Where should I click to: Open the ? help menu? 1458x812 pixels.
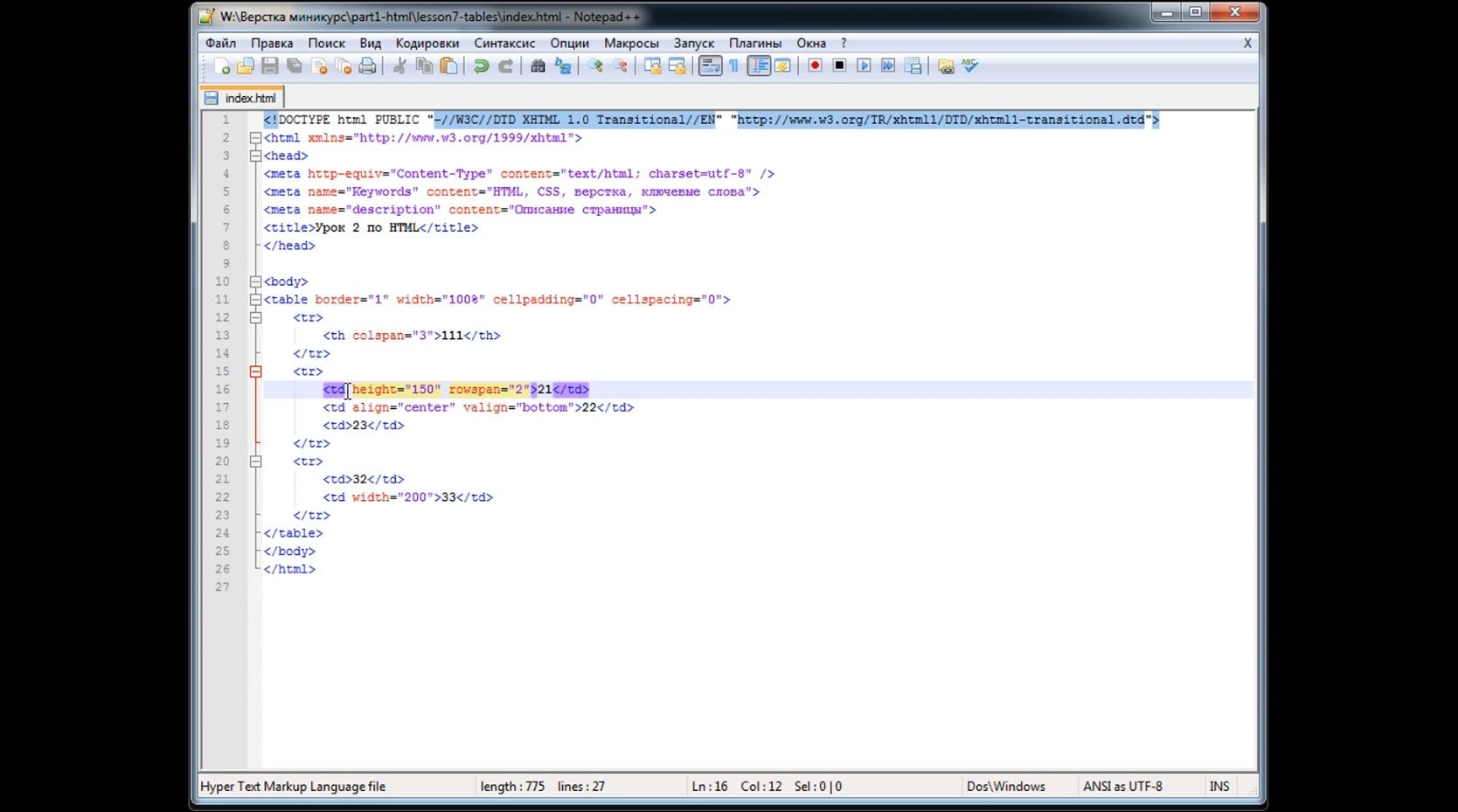(x=844, y=43)
